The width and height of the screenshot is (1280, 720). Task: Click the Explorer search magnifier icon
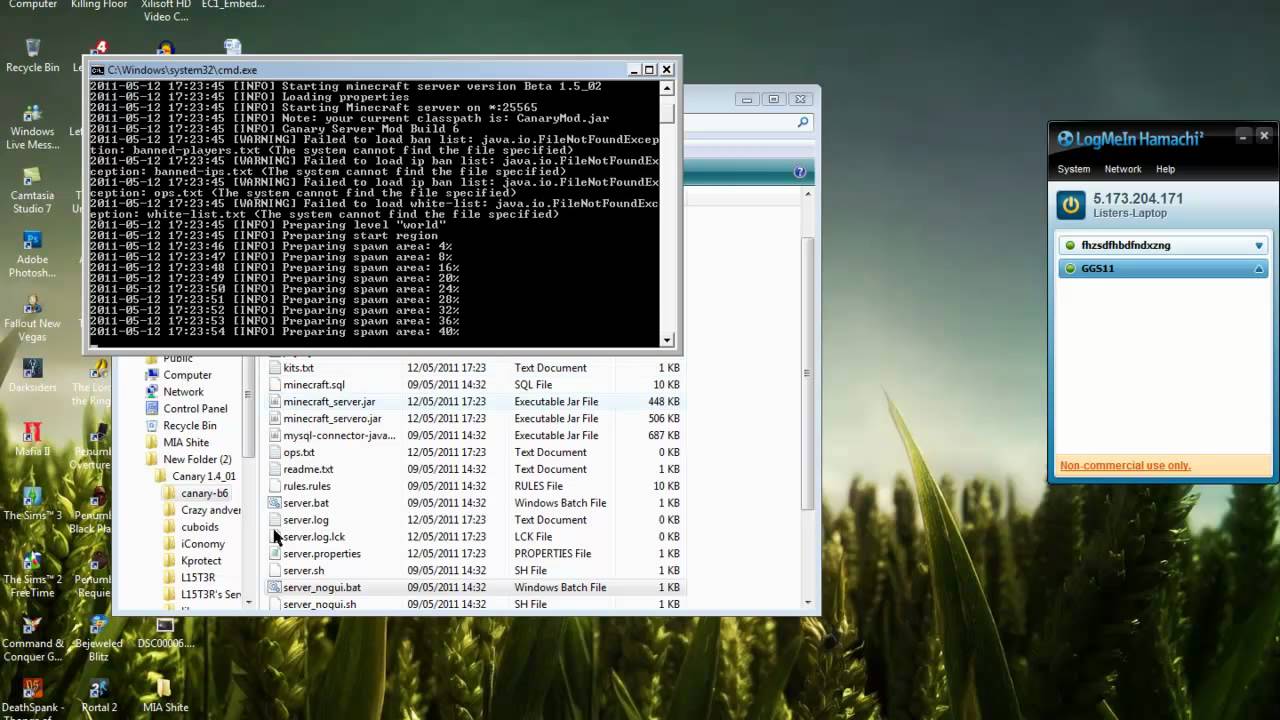[802, 122]
